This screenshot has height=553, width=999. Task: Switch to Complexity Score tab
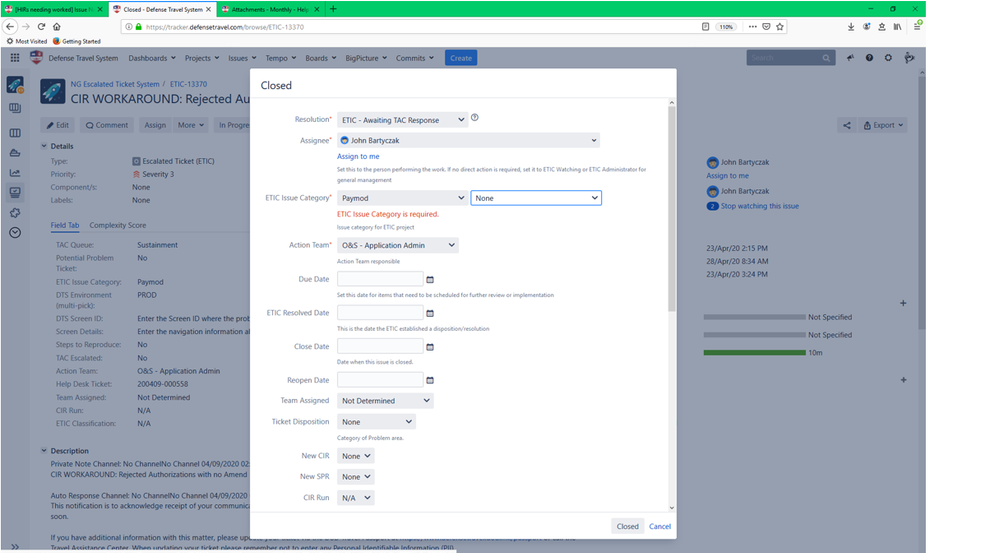(118, 225)
